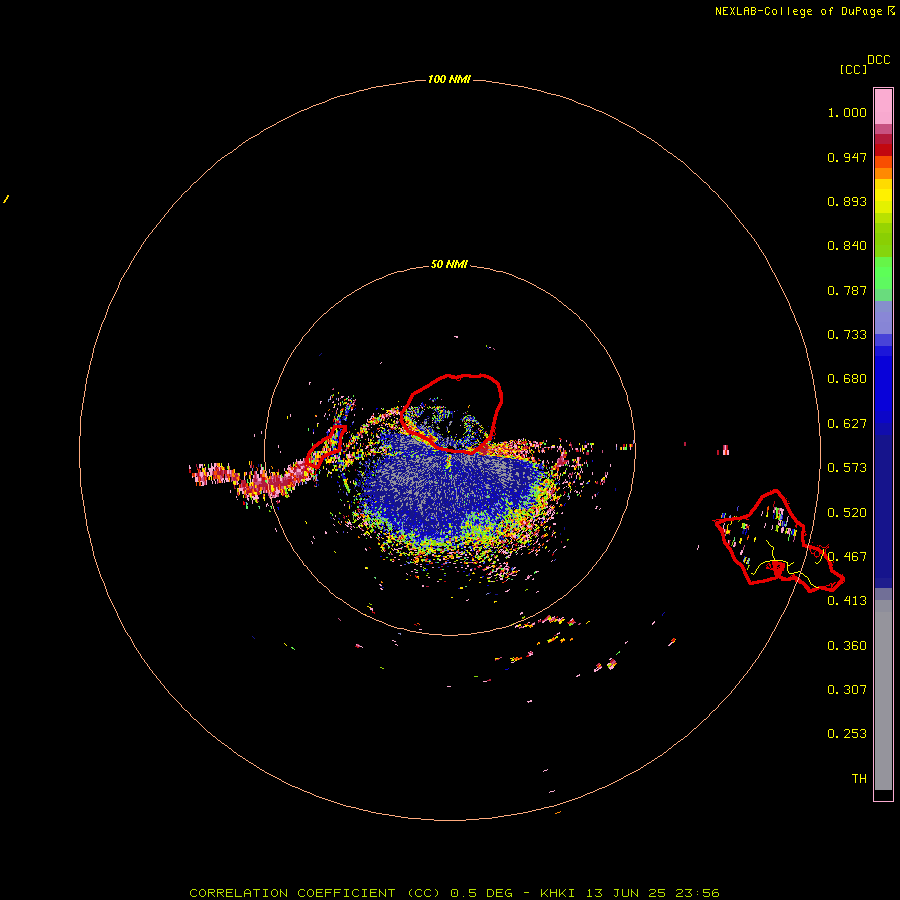Click the [CC] units label
Screen dimensions: 900x900
tap(853, 69)
